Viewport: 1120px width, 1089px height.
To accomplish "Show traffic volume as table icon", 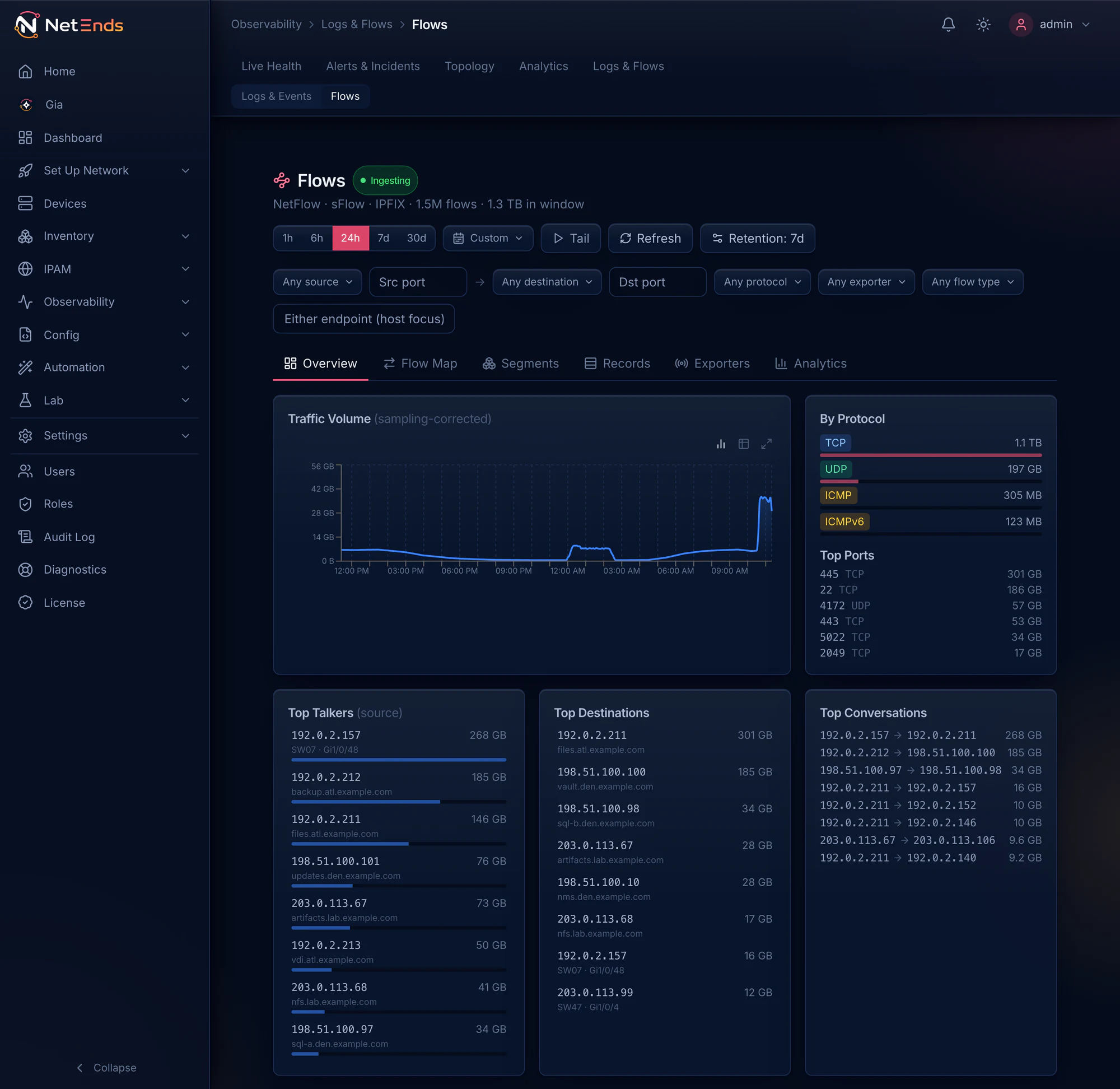I will (x=743, y=444).
